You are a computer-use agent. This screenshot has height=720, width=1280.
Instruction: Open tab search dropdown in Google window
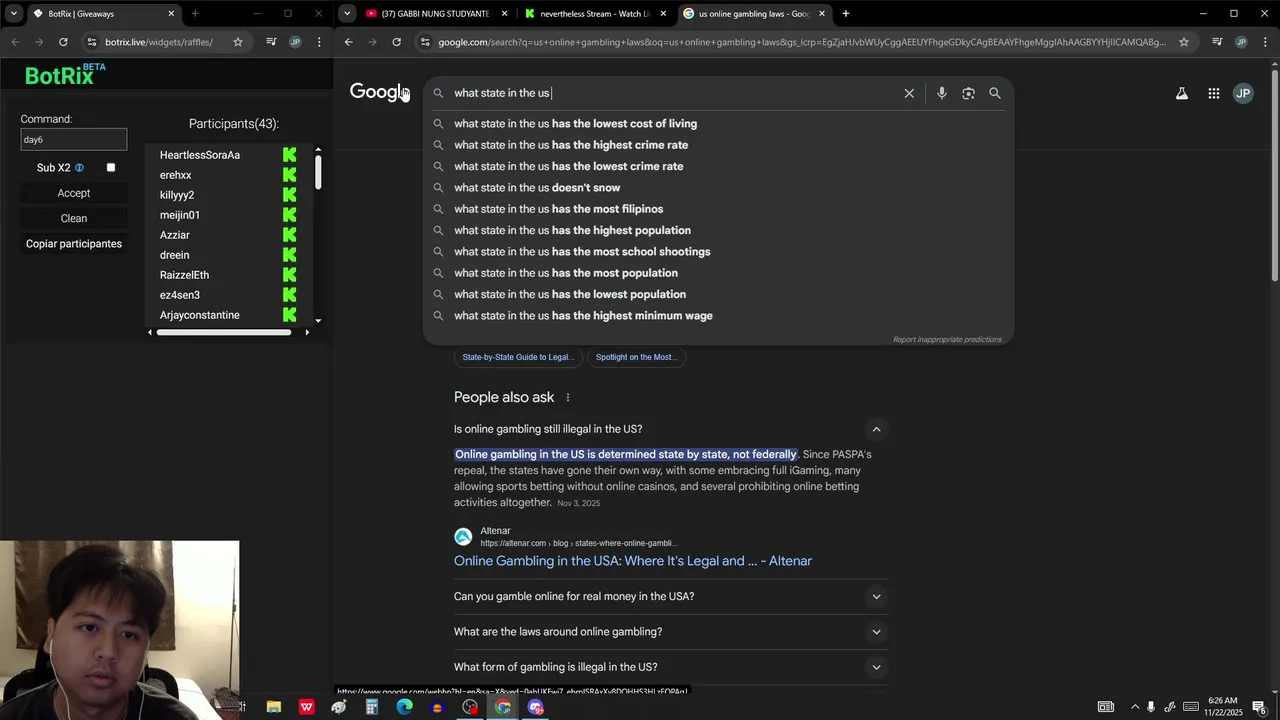[347, 13]
